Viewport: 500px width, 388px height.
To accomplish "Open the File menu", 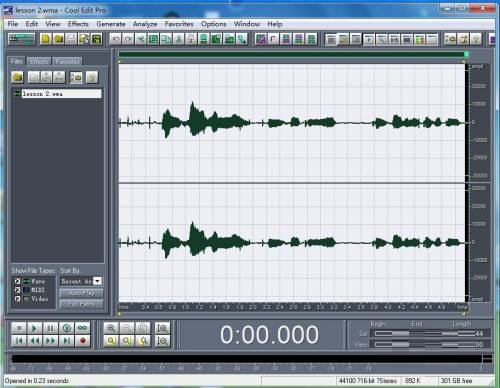I will [x=13, y=24].
